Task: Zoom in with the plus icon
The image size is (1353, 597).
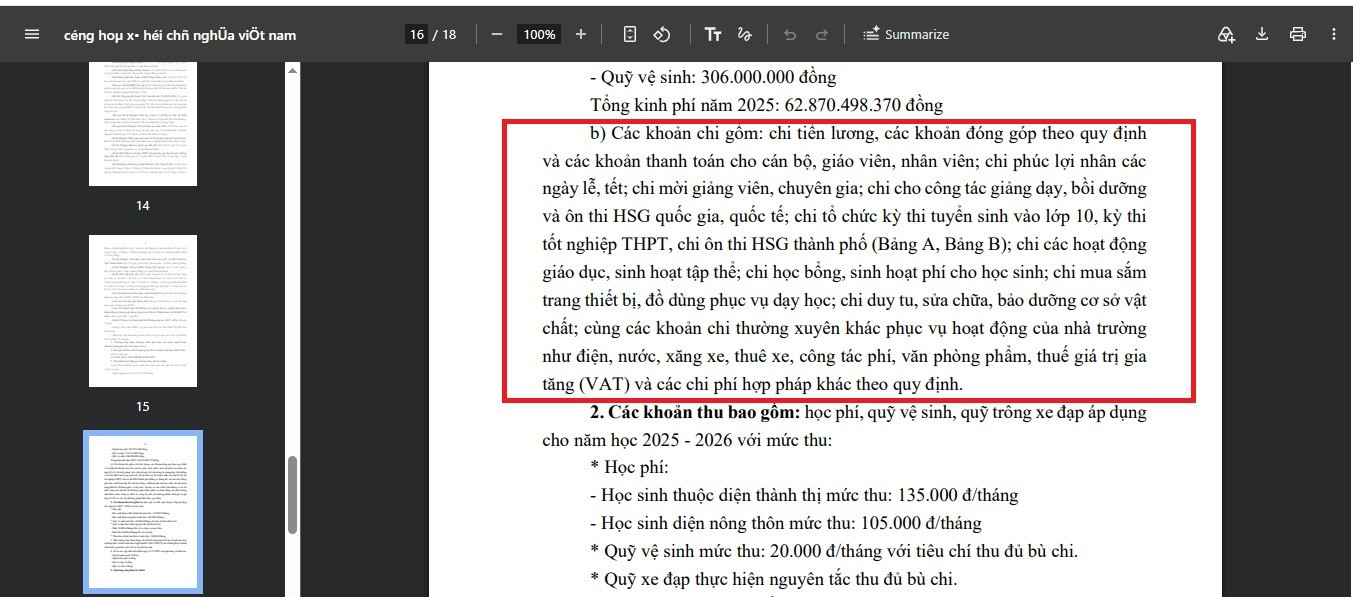Action: 581,34
